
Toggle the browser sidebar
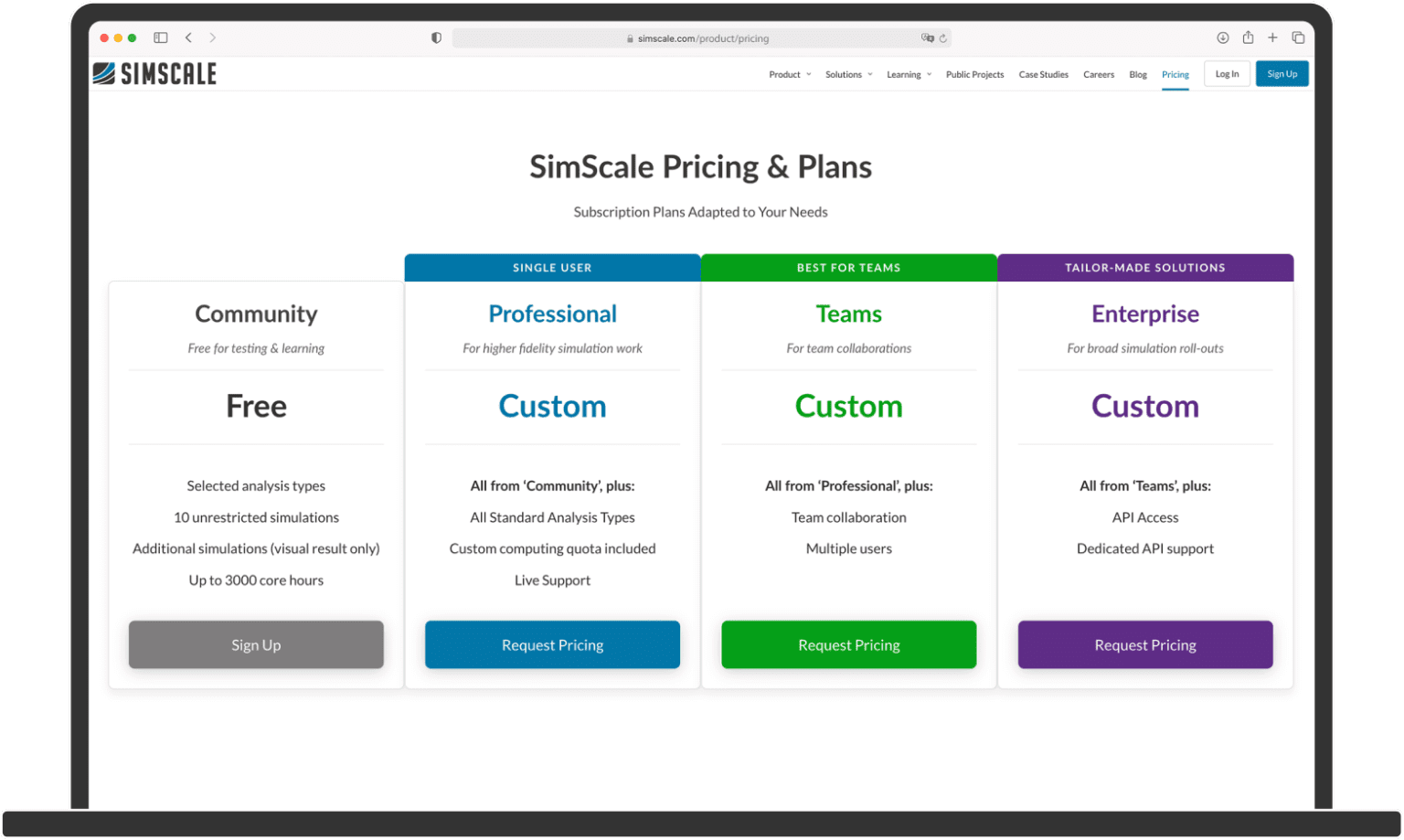tap(160, 37)
